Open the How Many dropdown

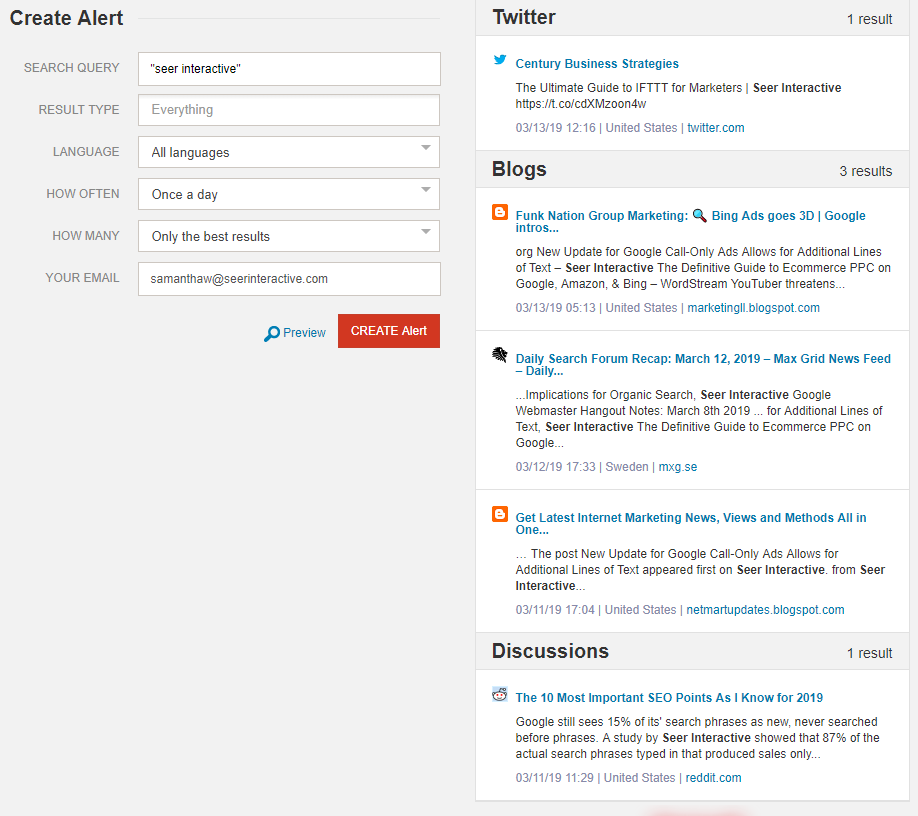click(289, 236)
